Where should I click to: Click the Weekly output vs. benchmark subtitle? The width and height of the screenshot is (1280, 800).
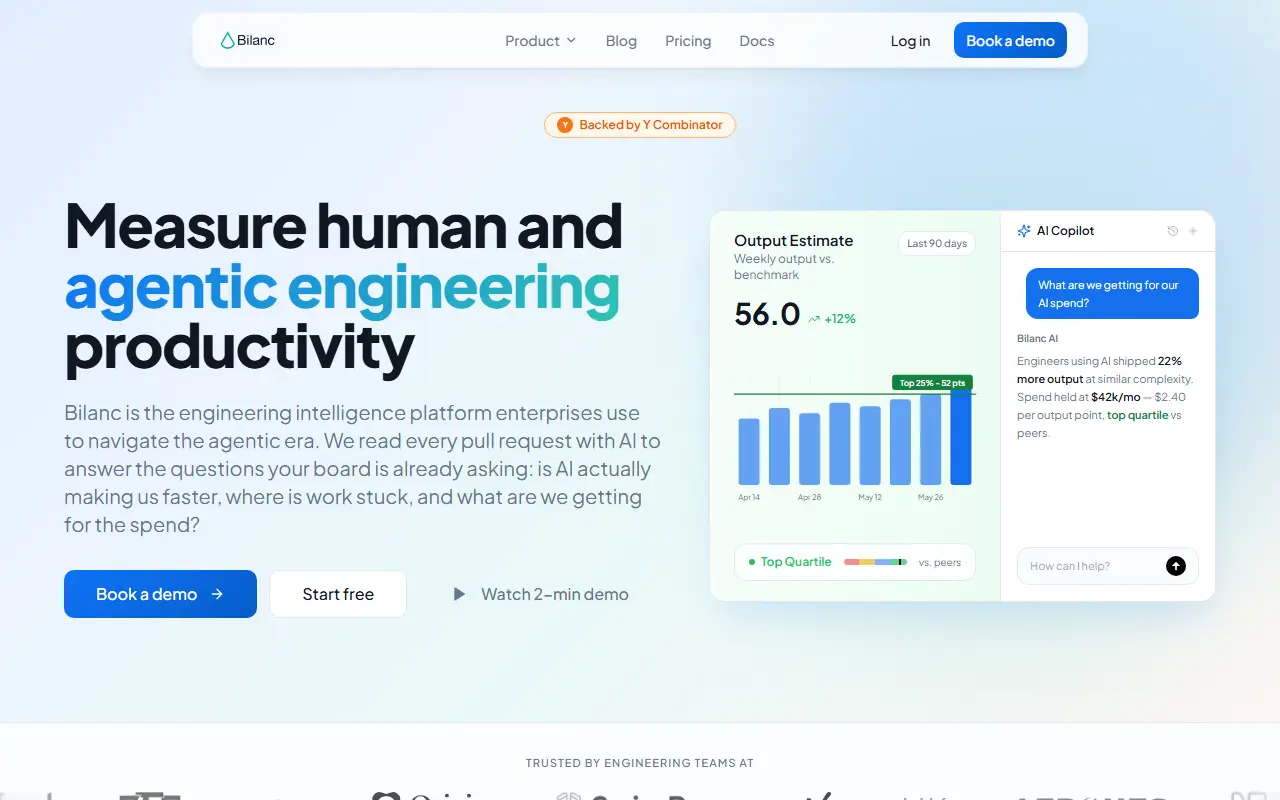tap(784, 267)
